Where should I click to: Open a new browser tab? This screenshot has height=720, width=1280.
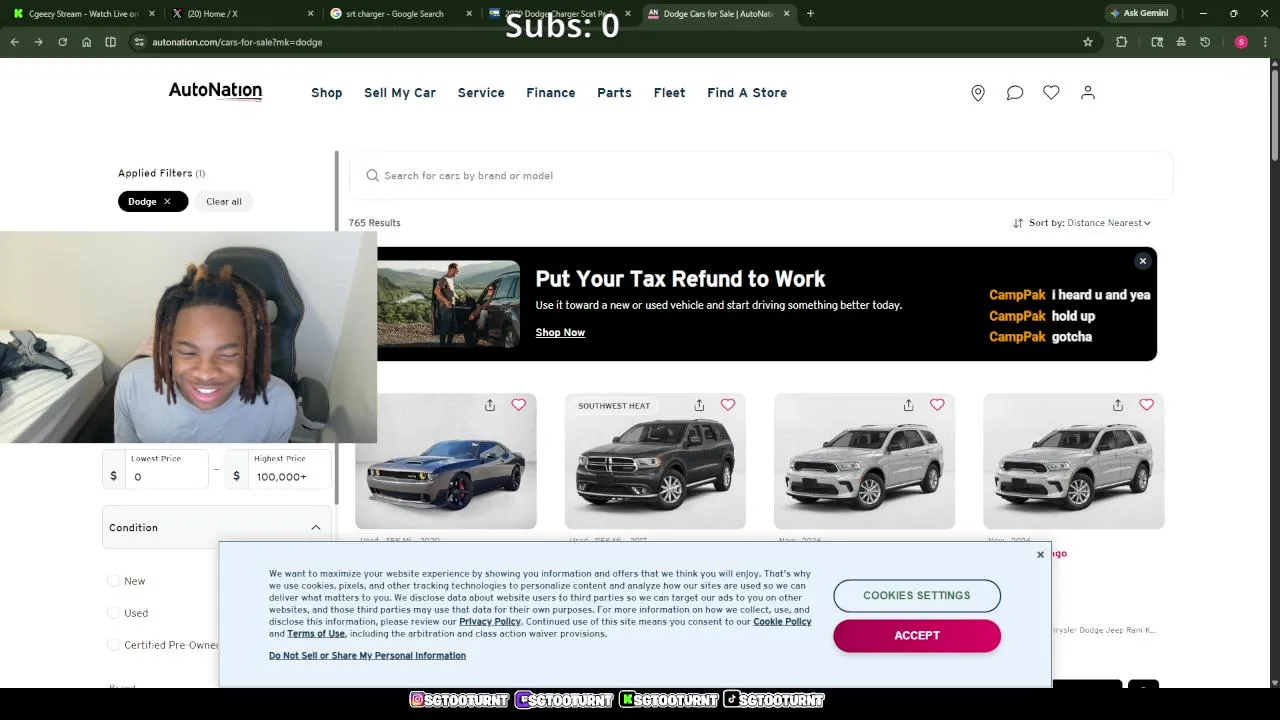click(810, 14)
